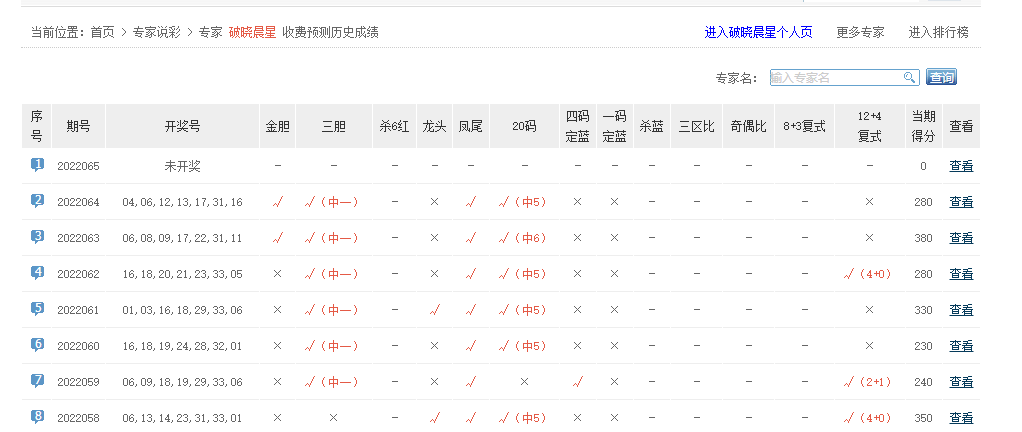Navigate to 首页 in breadcrumb
1022x432 pixels.
(x=102, y=32)
